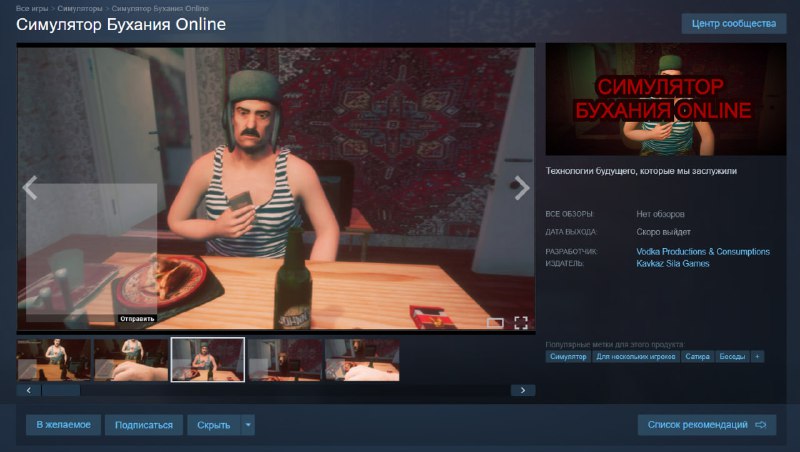The height and width of the screenshot is (452, 800).
Task: Add a new tag with plus button
Action: point(758,357)
